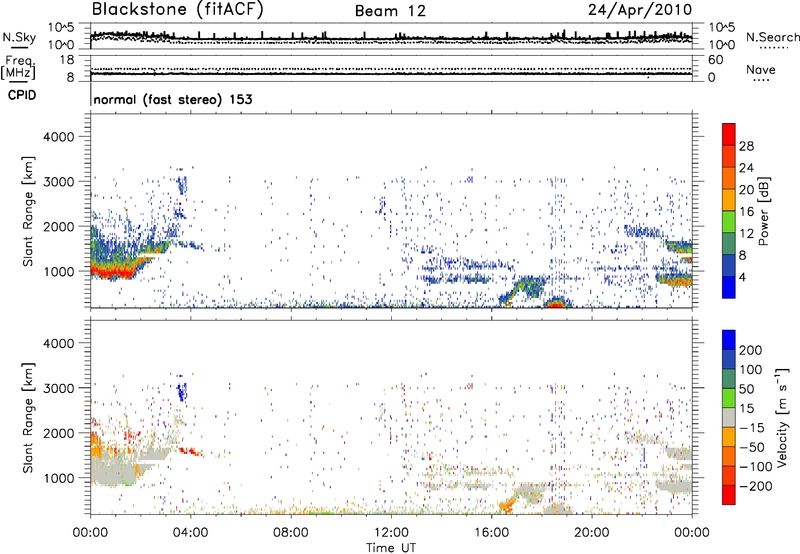Click the '60' Nave tick label
The image size is (800, 554).
(x=715, y=60)
